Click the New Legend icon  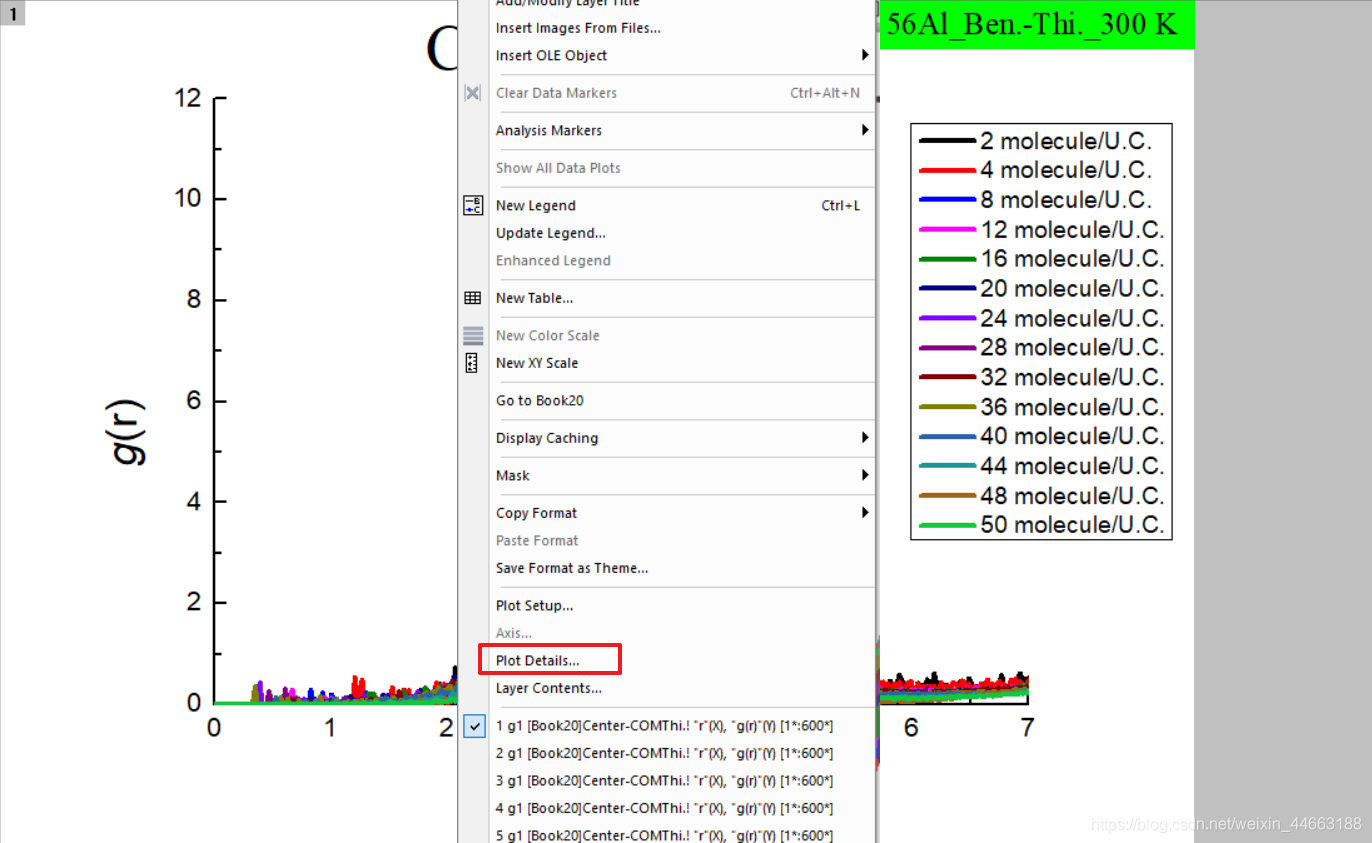pos(473,206)
